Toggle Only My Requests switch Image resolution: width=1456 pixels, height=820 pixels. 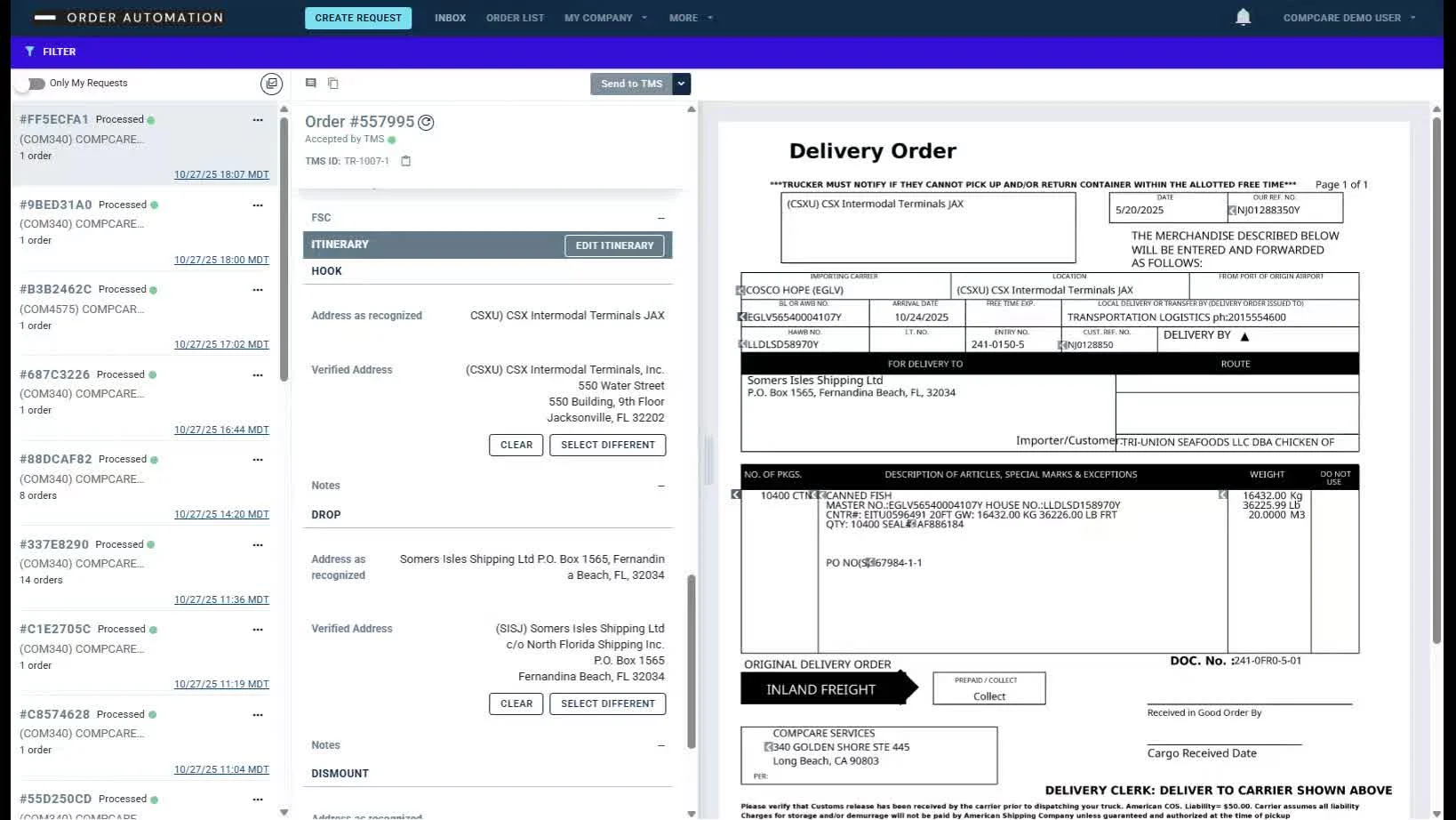point(32,84)
